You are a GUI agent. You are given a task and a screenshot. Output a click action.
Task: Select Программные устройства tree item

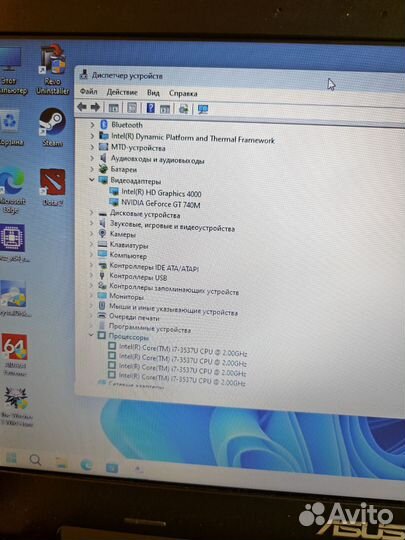click(149, 328)
